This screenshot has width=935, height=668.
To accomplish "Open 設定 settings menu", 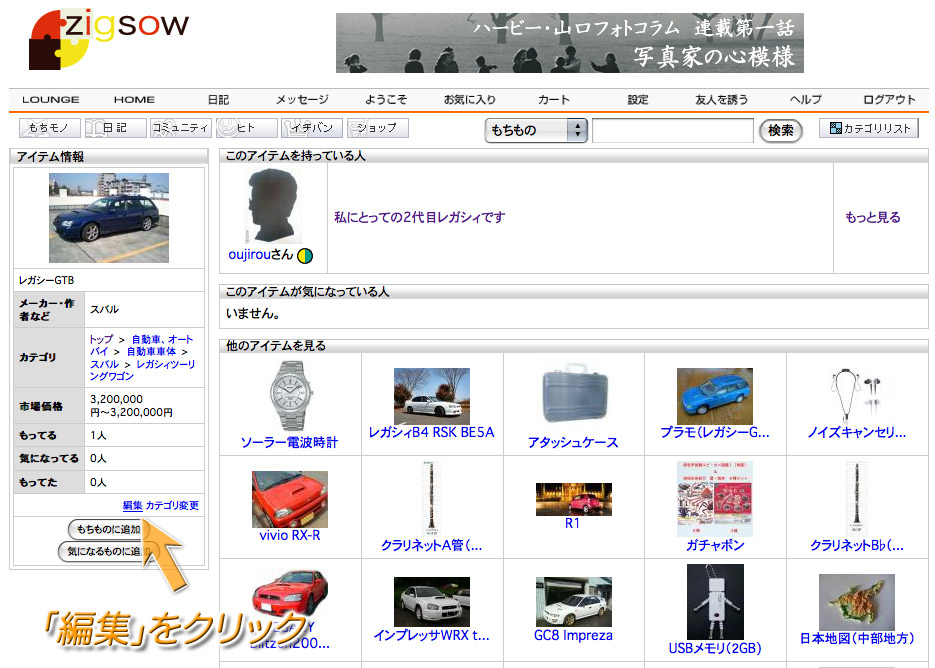I will coord(637,100).
